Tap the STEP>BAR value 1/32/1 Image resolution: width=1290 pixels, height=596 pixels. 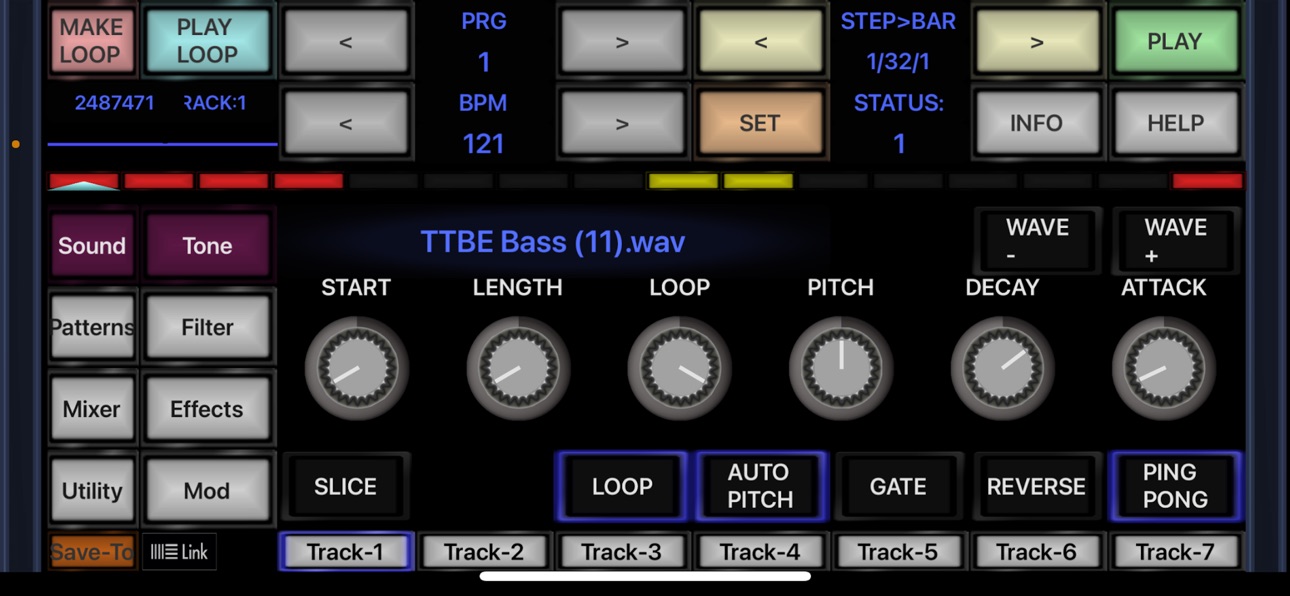[x=898, y=62]
